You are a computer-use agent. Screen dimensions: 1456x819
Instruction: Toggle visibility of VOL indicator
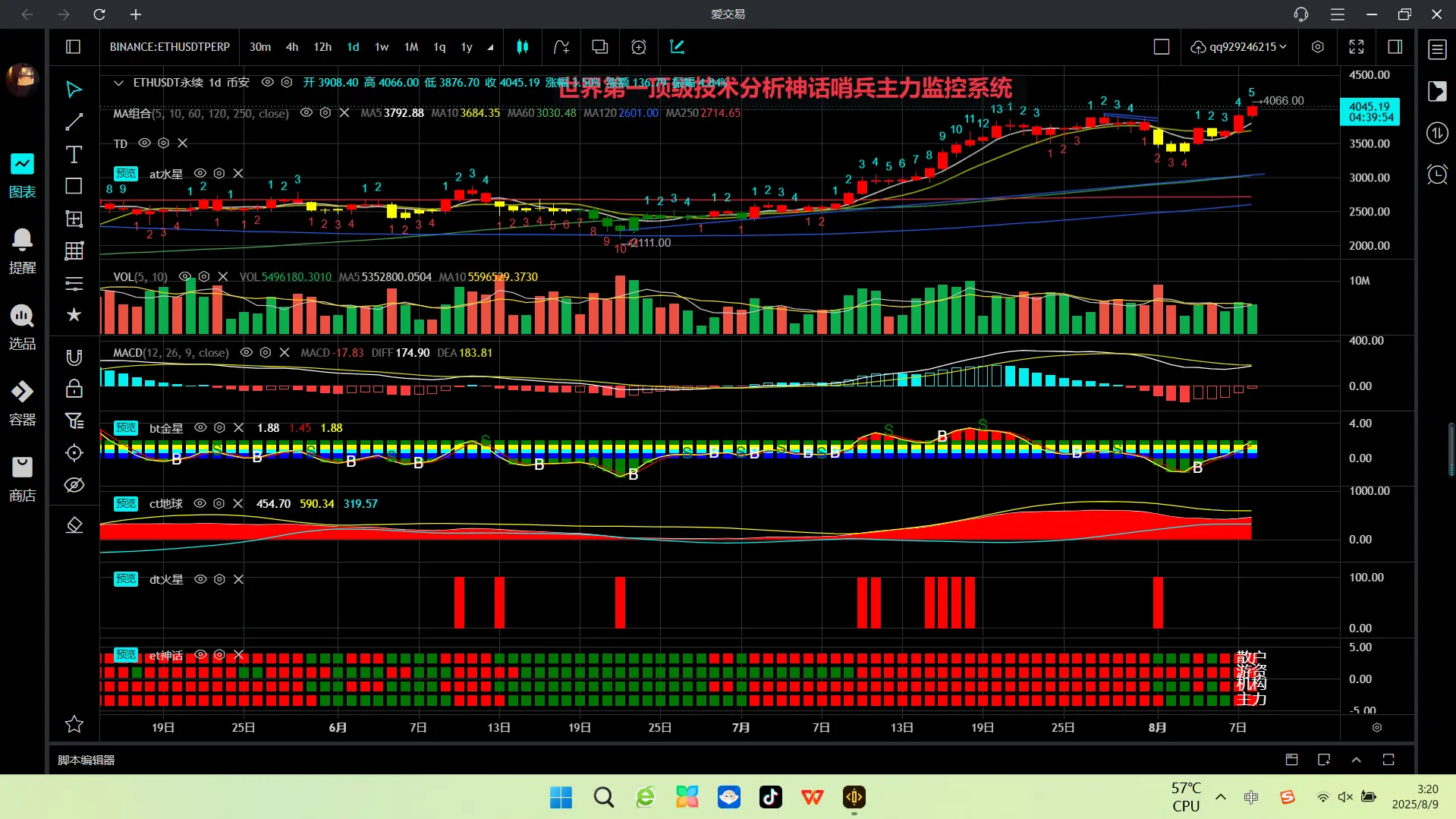pyautogui.click(x=185, y=276)
